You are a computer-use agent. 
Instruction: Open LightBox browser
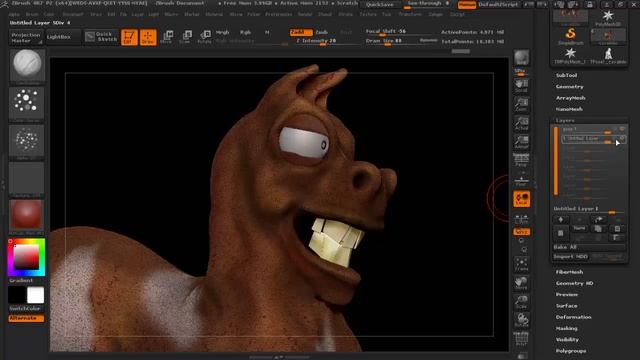pyautogui.click(x=63, y=37)
